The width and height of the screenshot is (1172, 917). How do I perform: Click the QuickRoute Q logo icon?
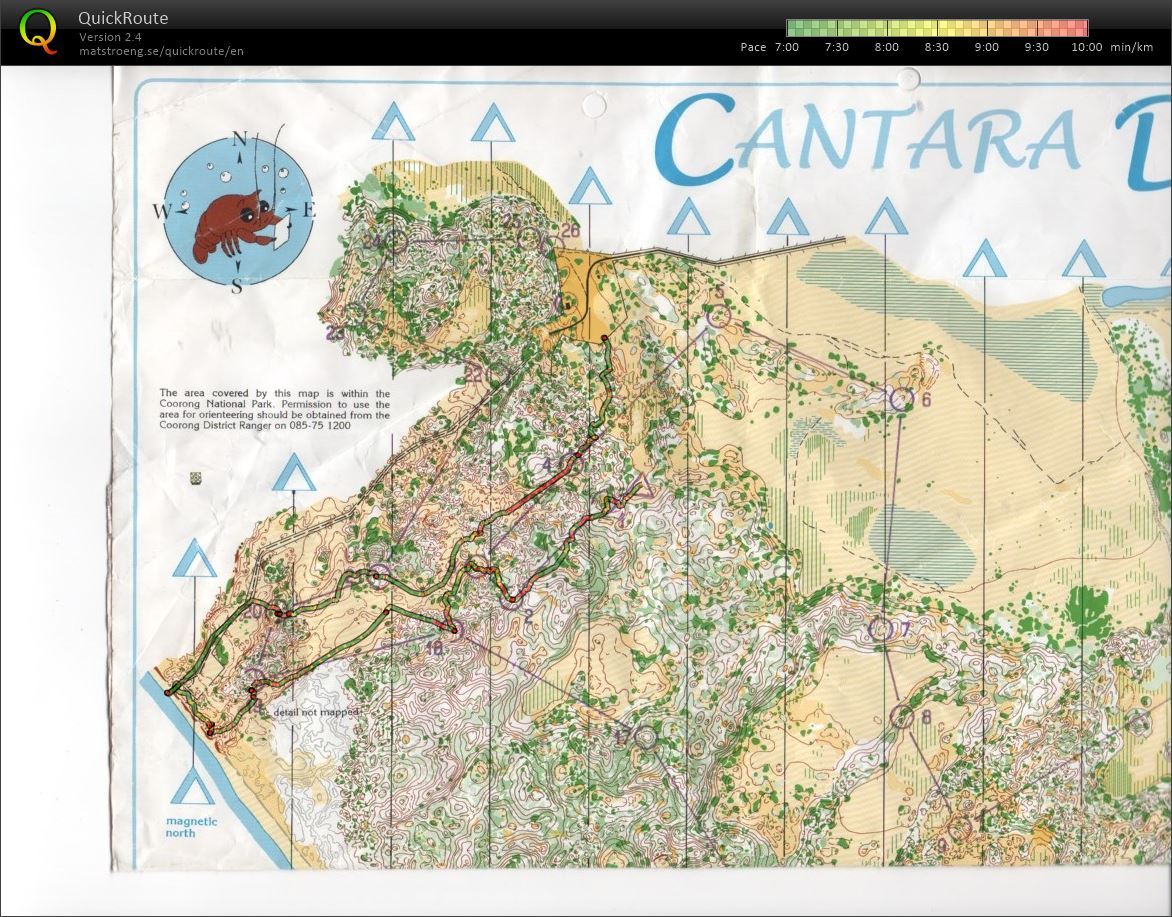click(x=38, y=31)
